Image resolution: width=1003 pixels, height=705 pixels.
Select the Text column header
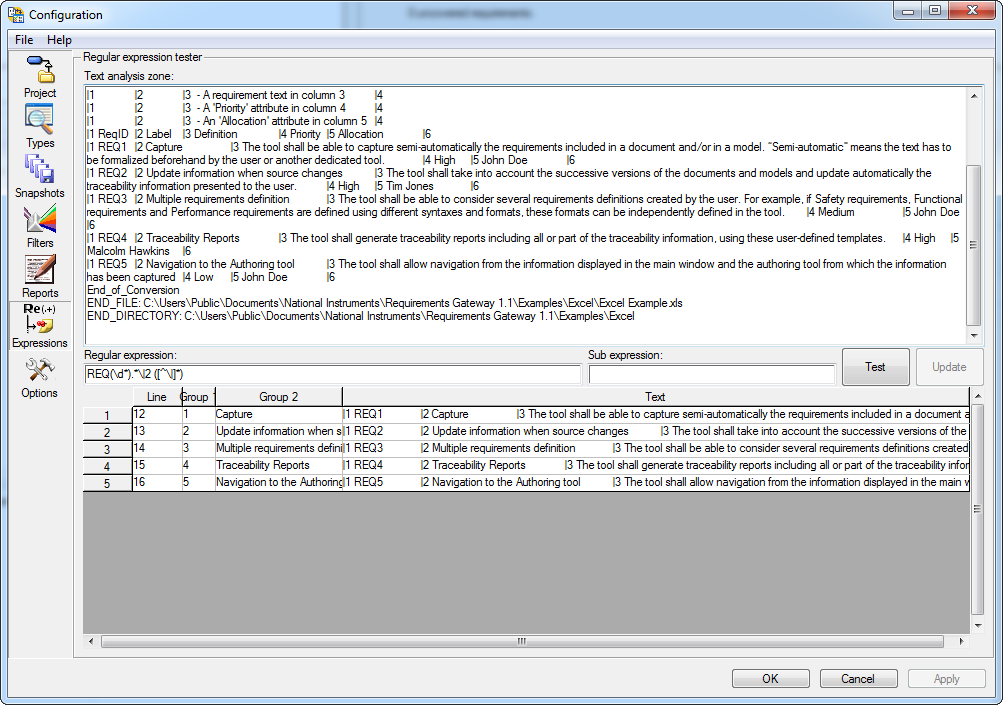[x=655, y=397]
